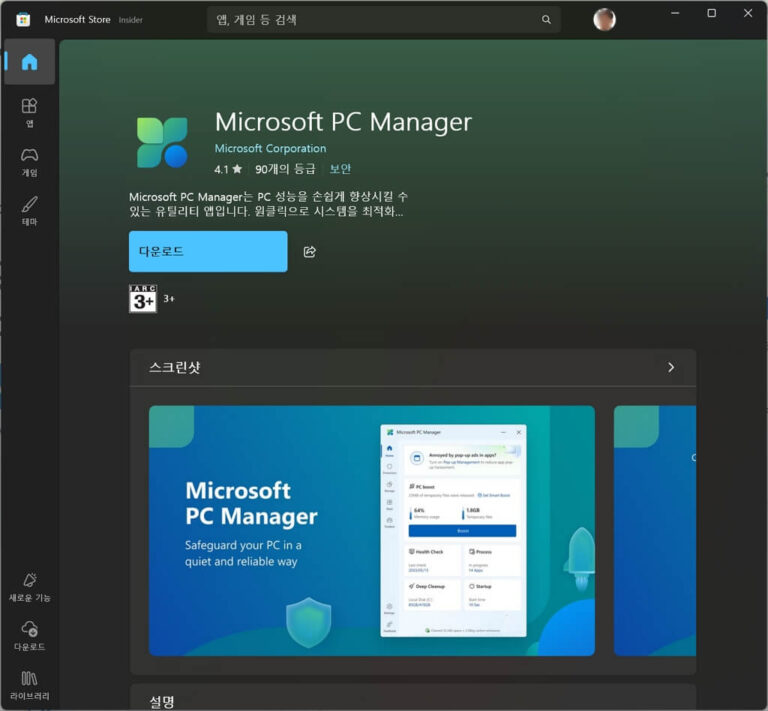768x711 pixels.
Task: Click the search magnifier icon
Action: [x=546, y=20]
